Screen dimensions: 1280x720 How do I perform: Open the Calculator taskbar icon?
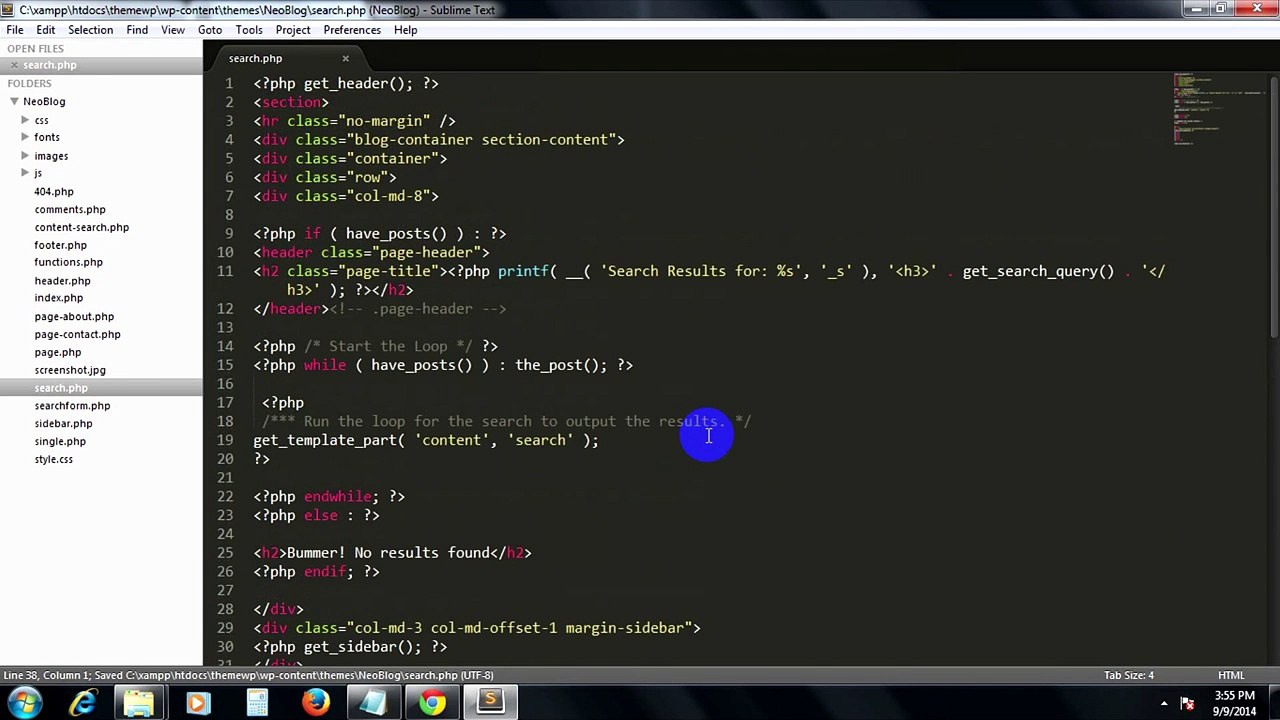click(x=257, y=703)
